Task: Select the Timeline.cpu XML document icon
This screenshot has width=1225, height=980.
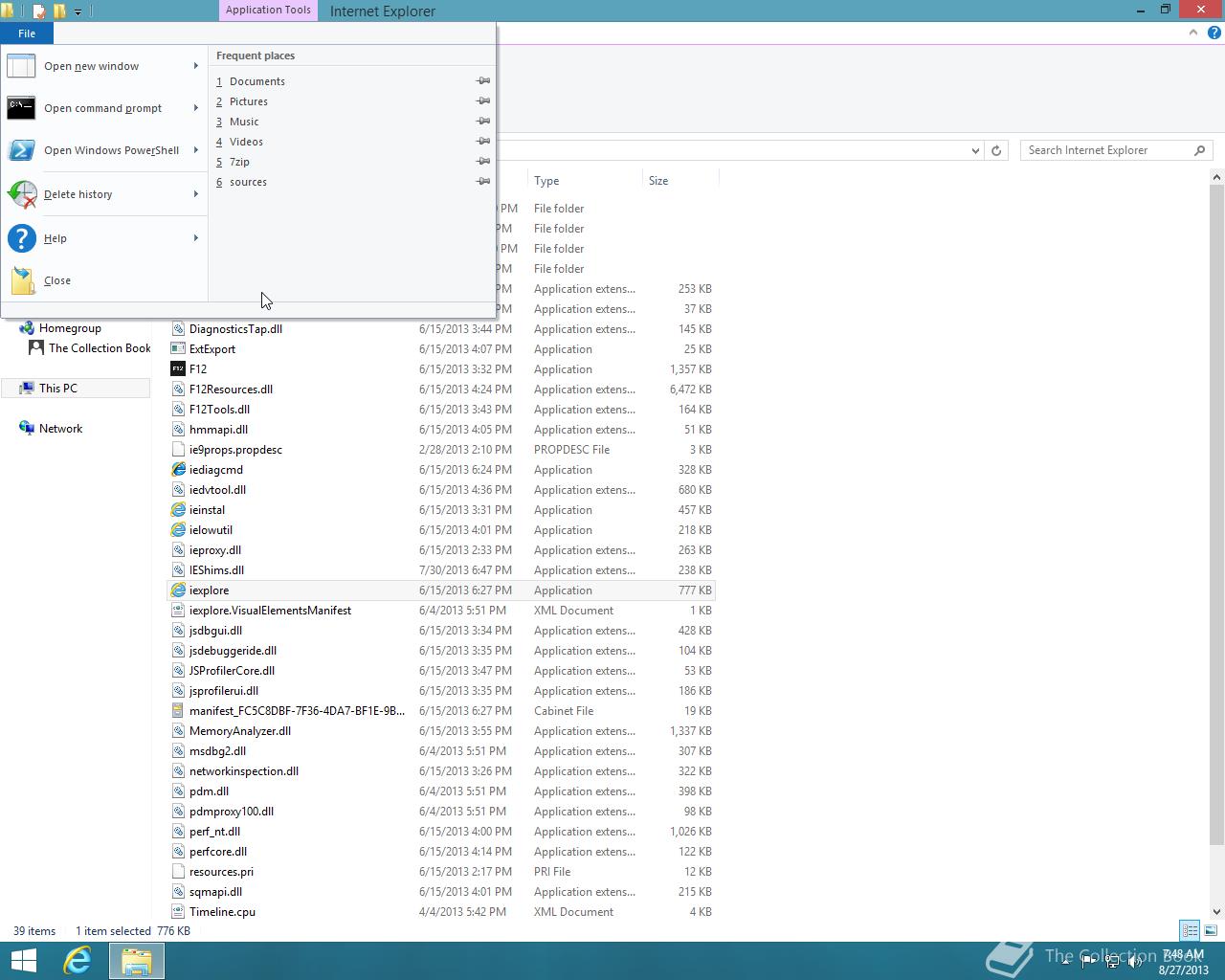Action: (178, 912)
